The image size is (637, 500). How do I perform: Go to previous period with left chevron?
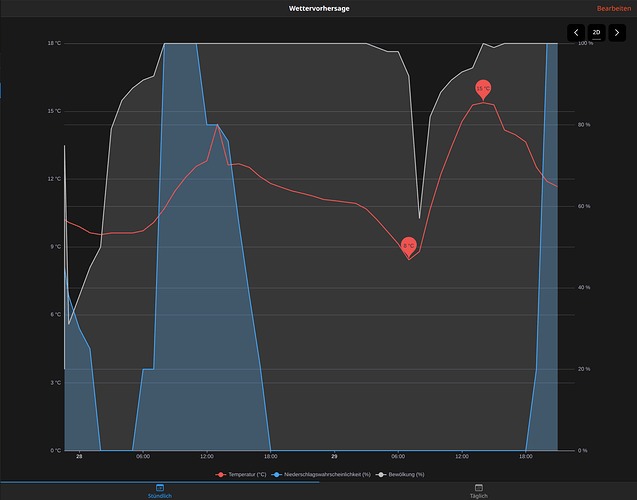(576, 32)
